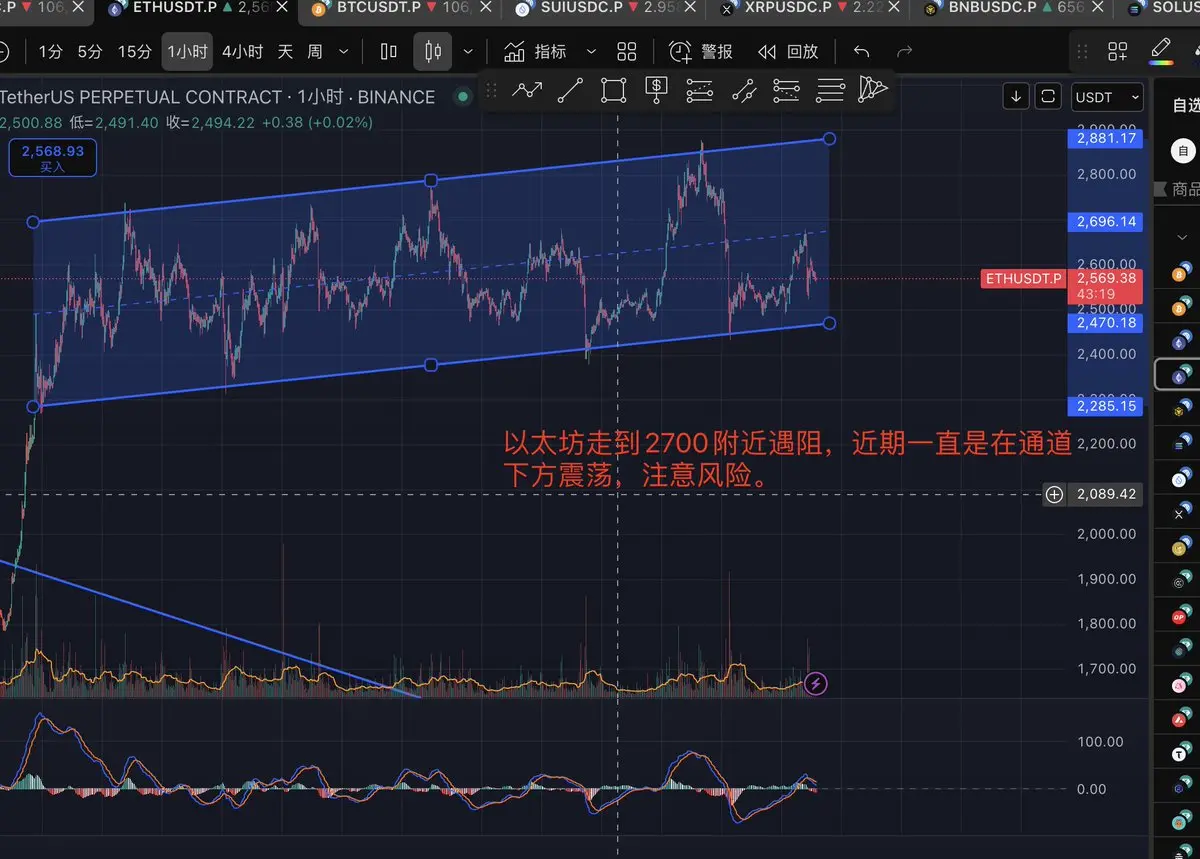The image size is (1200, 859).
Task: Open the layout widgets add icon
Action: coord(1117,51)
